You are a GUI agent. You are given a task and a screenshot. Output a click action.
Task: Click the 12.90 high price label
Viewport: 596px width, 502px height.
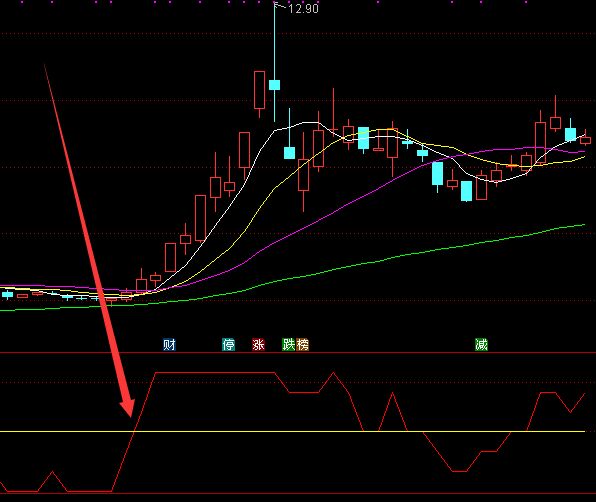click(x=303, y=9)
